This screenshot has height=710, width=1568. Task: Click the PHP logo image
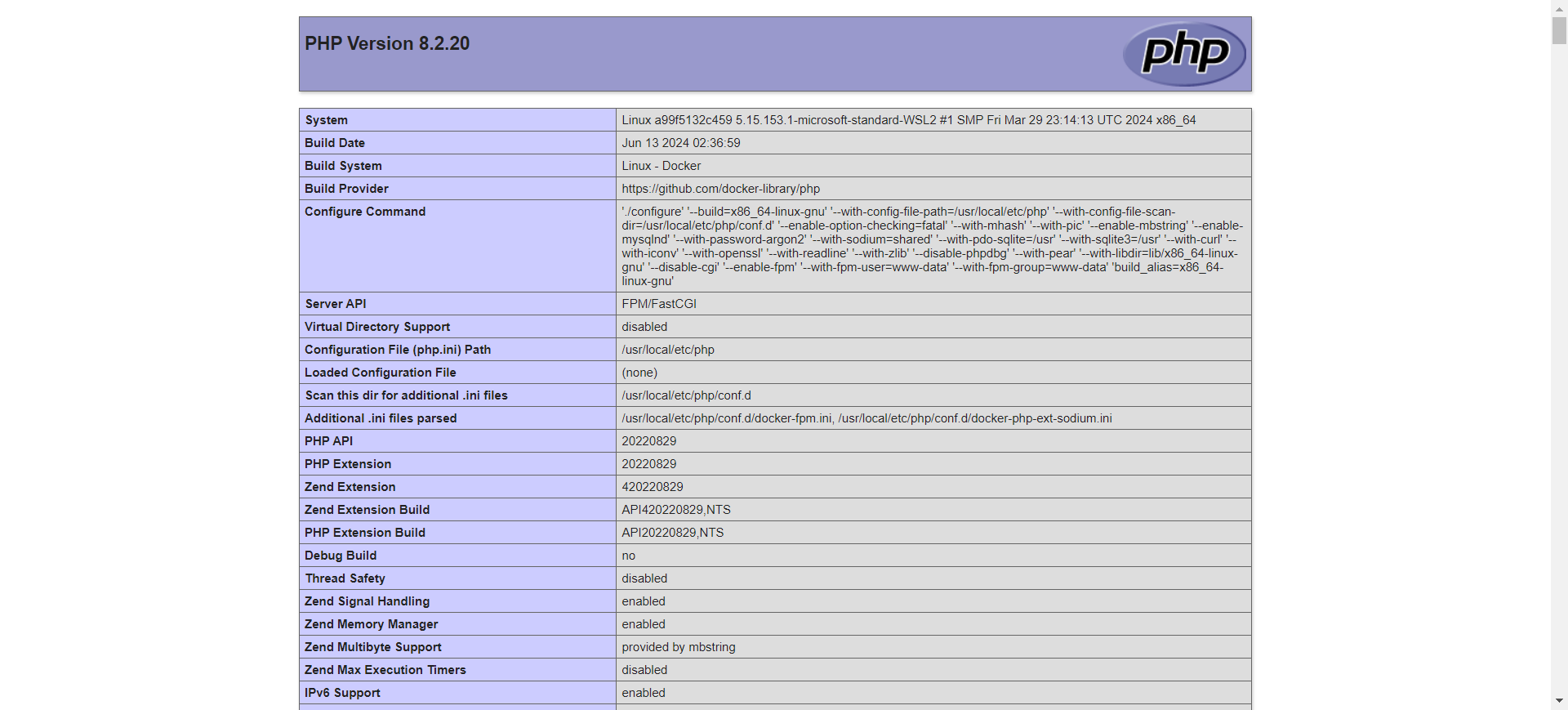click(x=1184, y=54)
